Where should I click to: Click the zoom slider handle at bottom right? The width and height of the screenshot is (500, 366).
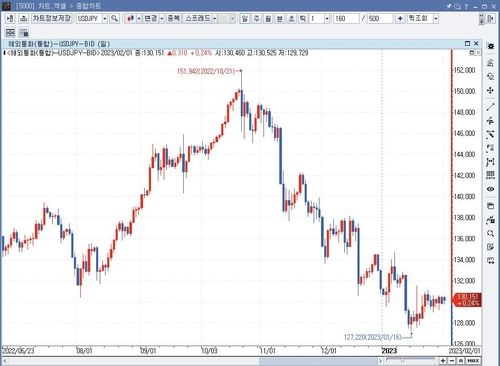[x=402, y=360]
